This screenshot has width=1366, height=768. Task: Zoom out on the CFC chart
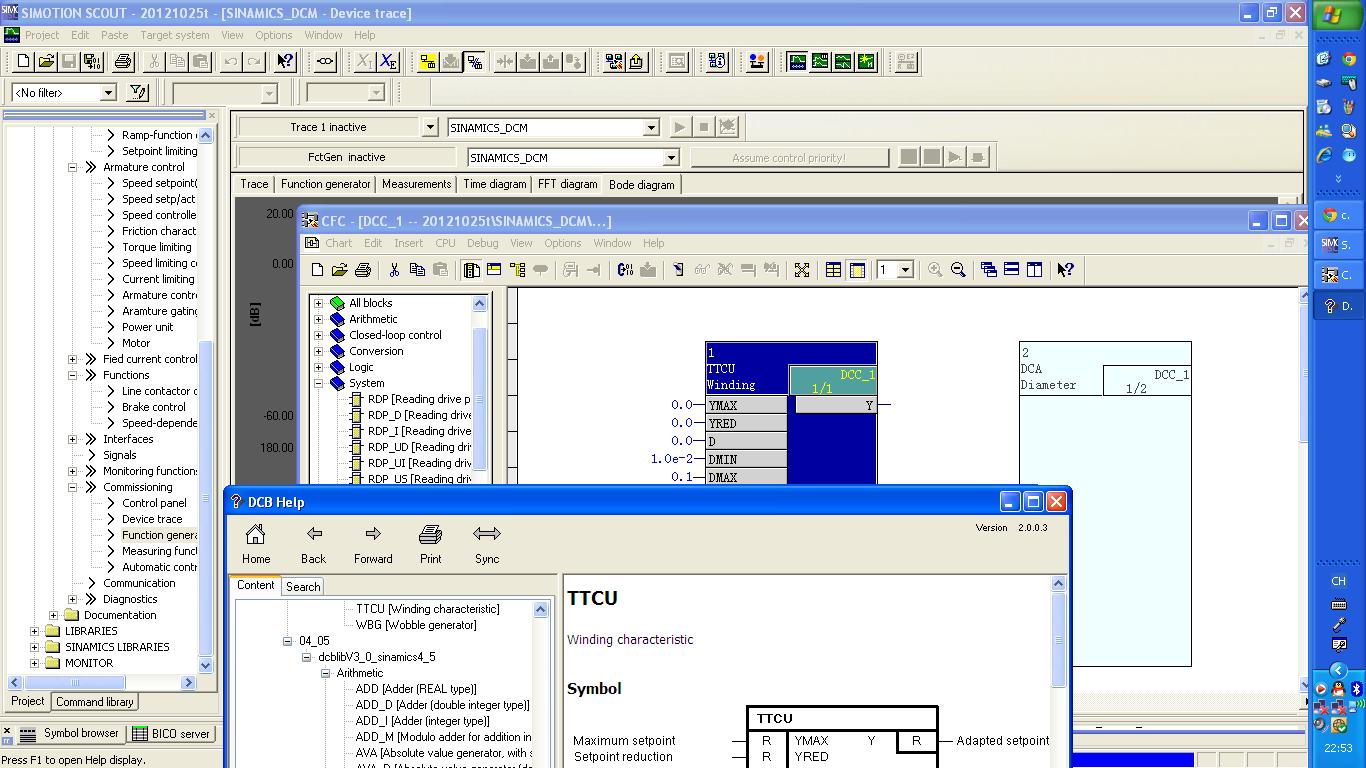[958, 270]
